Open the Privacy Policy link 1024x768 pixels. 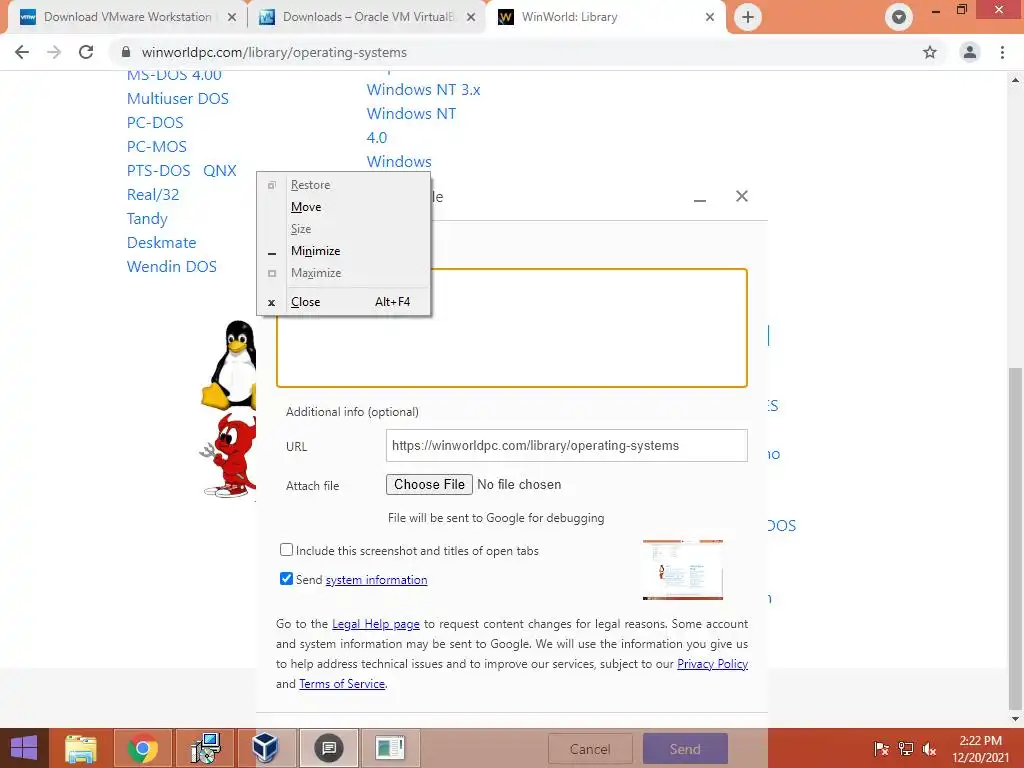[x=712, y=664]
